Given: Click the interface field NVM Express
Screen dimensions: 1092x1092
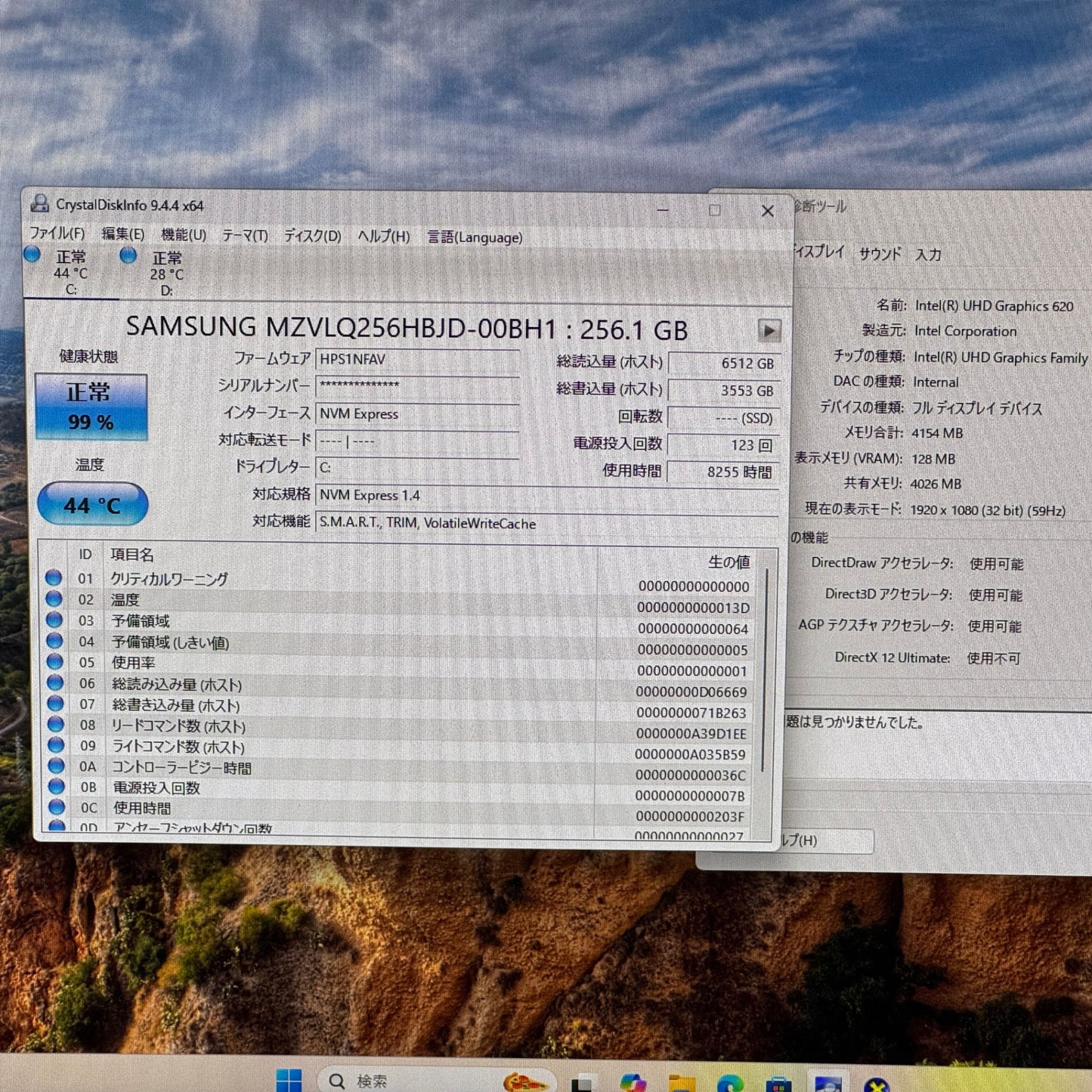Looking at the screenshot, I should point(417,414).
